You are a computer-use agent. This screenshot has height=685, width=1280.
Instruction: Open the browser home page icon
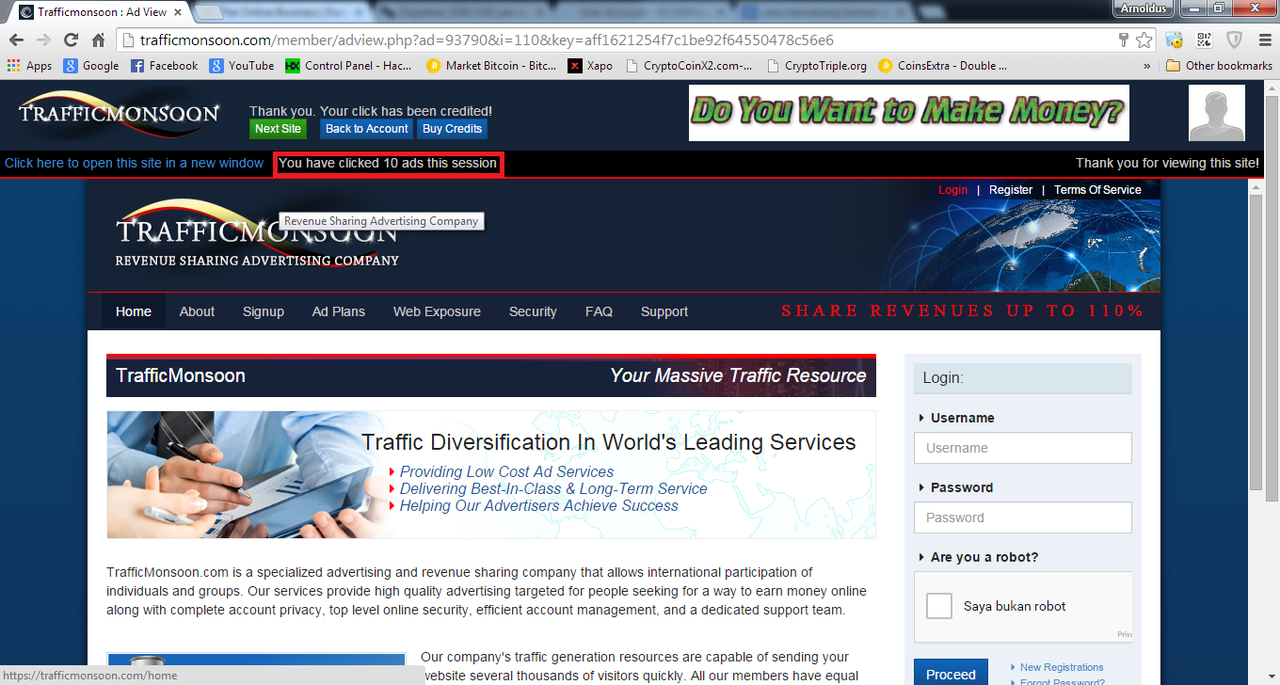[98, 40]
